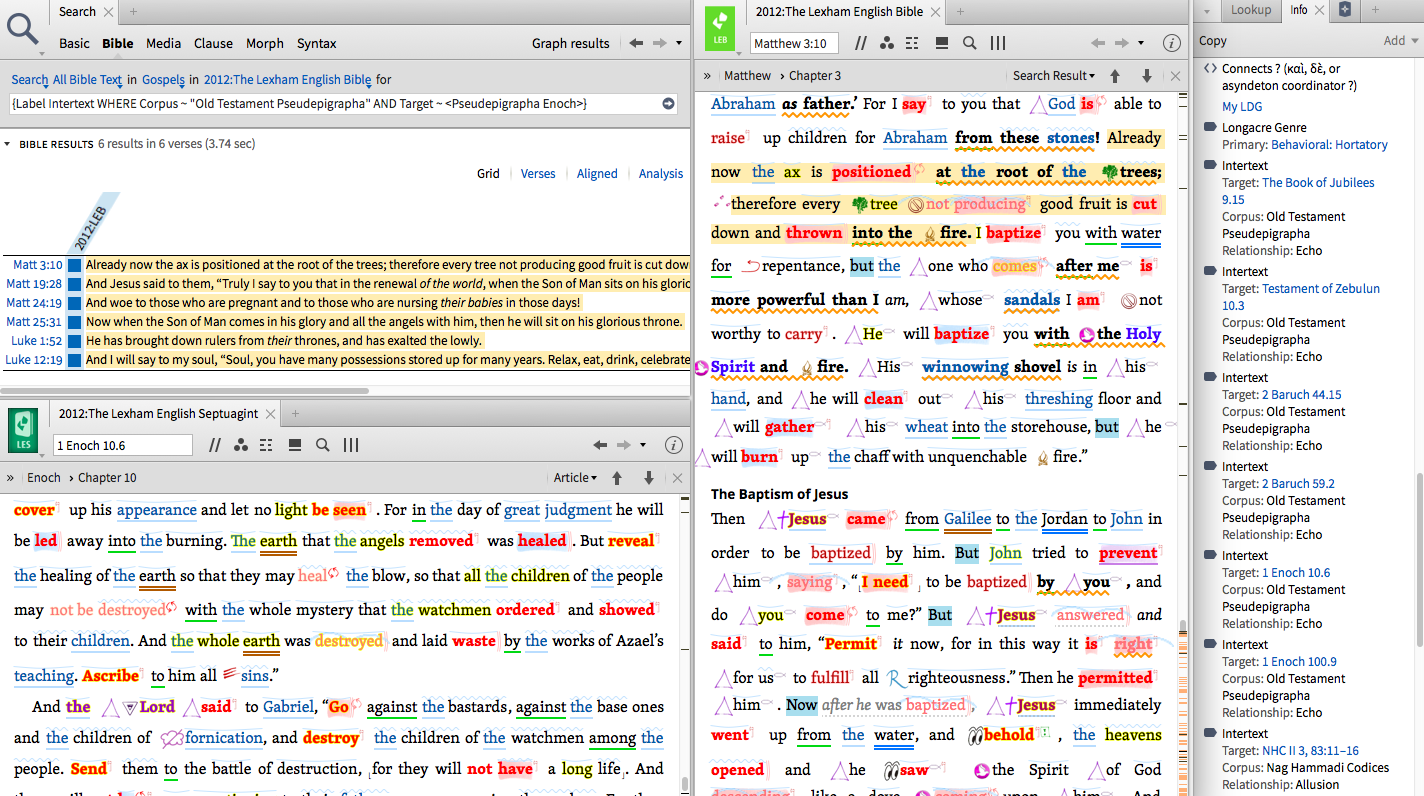Click the Matthew 3:10 reference box

click(790, 43)
